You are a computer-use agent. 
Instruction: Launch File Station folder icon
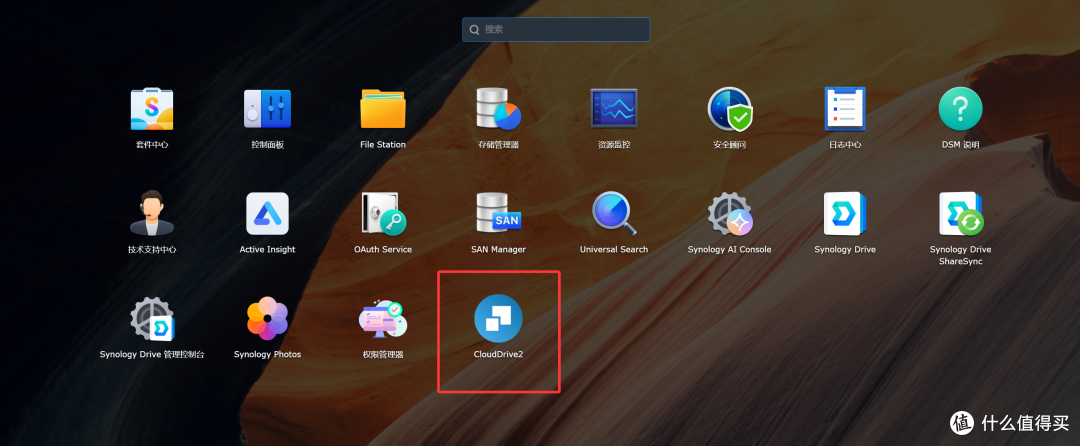point(383,109)
